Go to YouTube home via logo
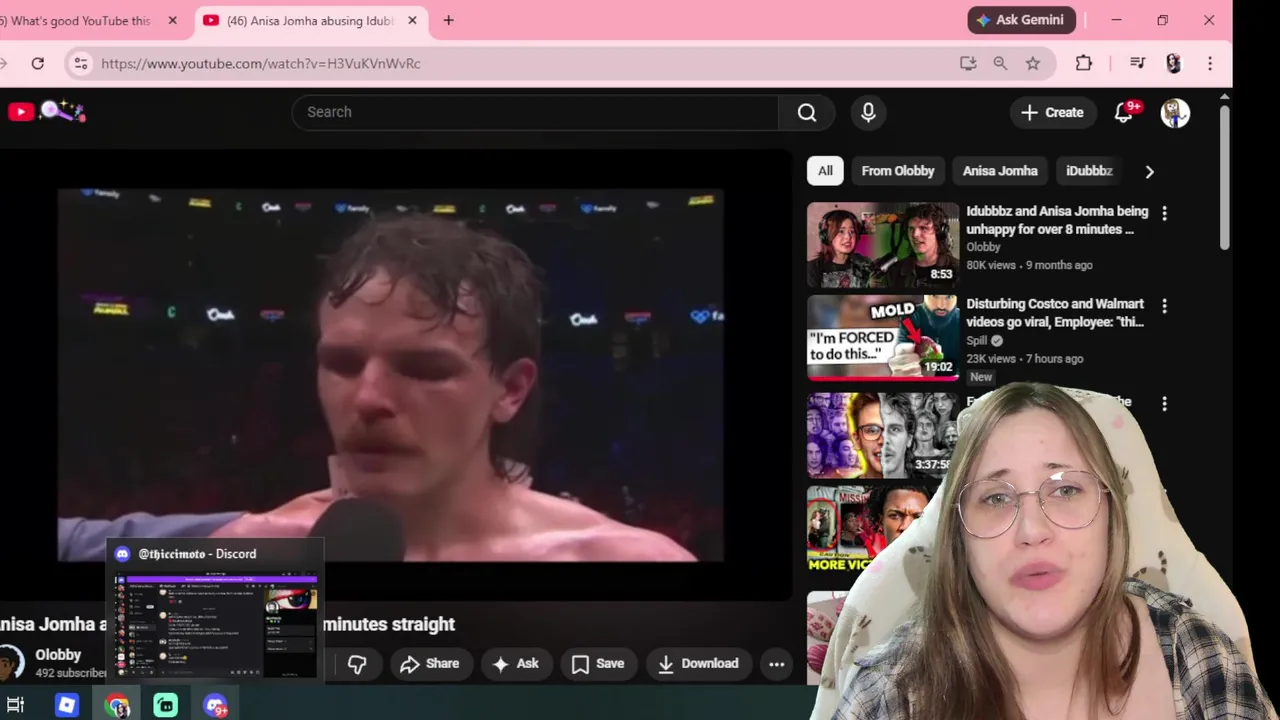This screenshot has height=720, width=1280. (21, 112)
